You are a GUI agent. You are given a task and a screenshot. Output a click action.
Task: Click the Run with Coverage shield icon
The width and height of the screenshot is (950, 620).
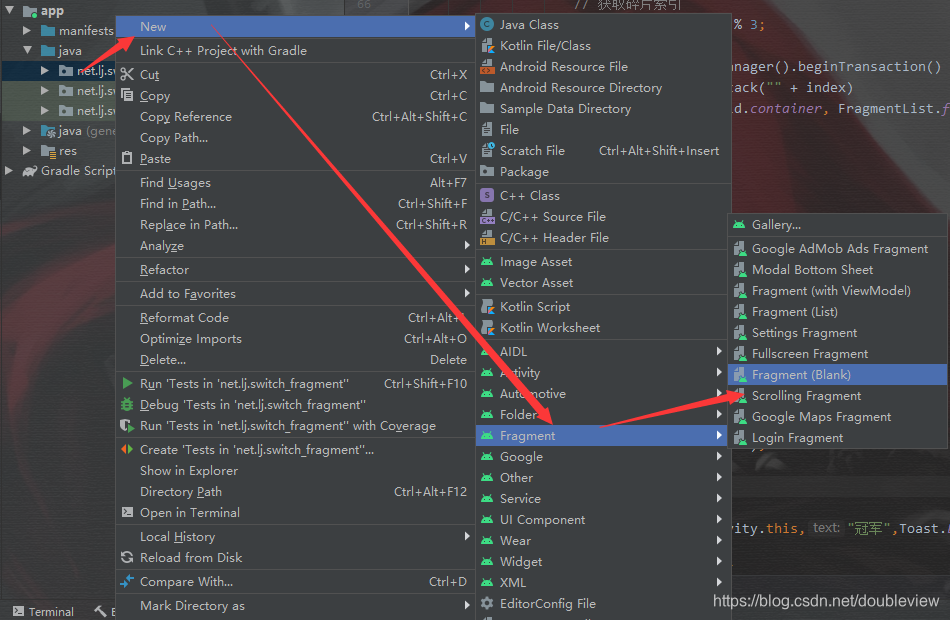(127, 425)
